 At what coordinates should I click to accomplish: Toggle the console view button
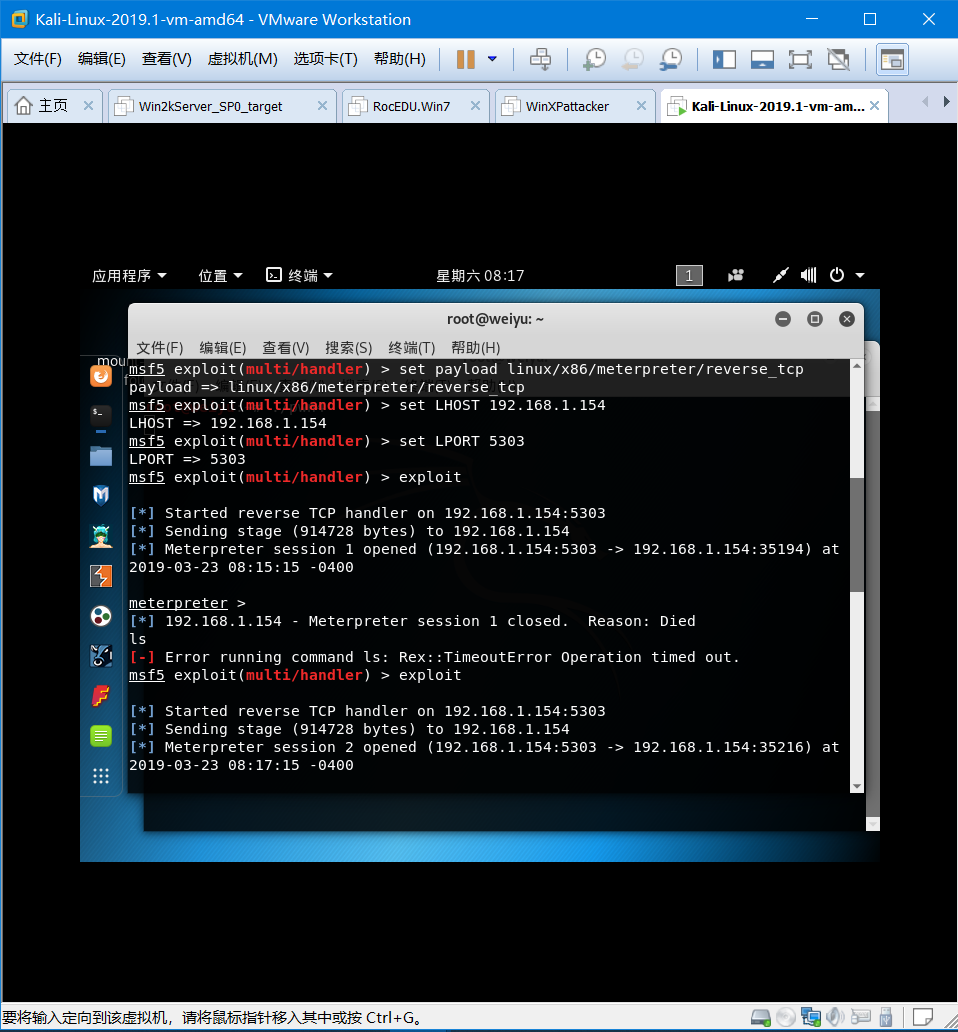(892, 59)
